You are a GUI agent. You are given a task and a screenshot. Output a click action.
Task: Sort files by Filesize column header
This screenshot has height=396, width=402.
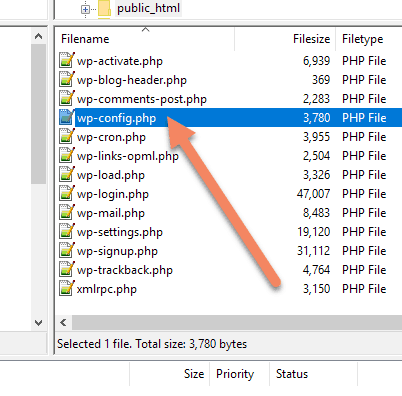311,39
